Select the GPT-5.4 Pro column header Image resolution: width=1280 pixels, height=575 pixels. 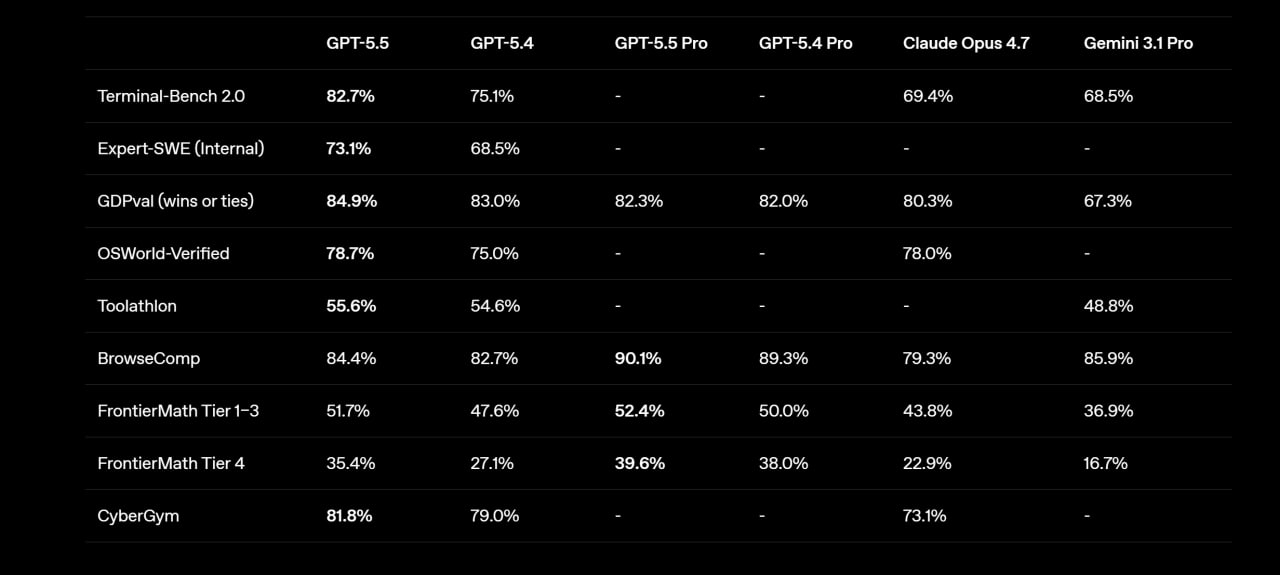click(805, 43)
